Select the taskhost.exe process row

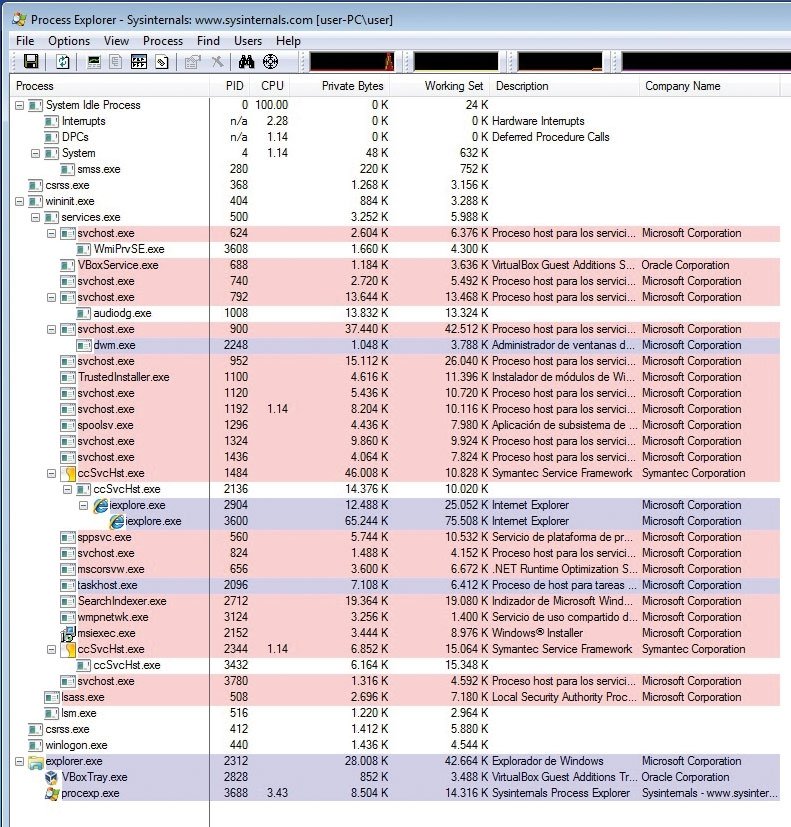pos(395,585)
